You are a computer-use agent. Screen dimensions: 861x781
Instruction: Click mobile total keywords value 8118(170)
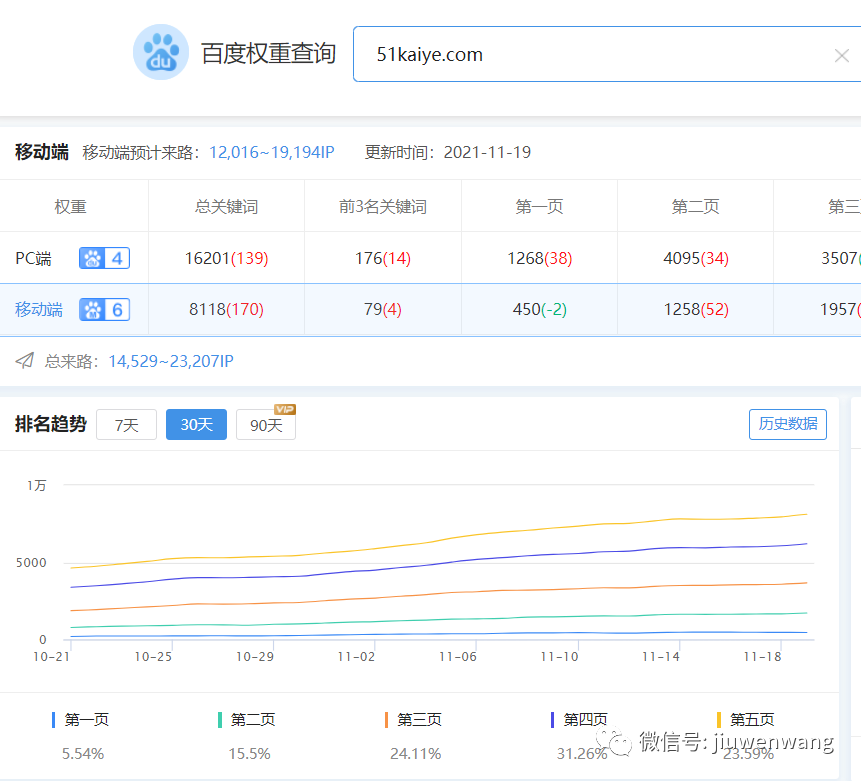pyautogui.click(x=226, y=310)
